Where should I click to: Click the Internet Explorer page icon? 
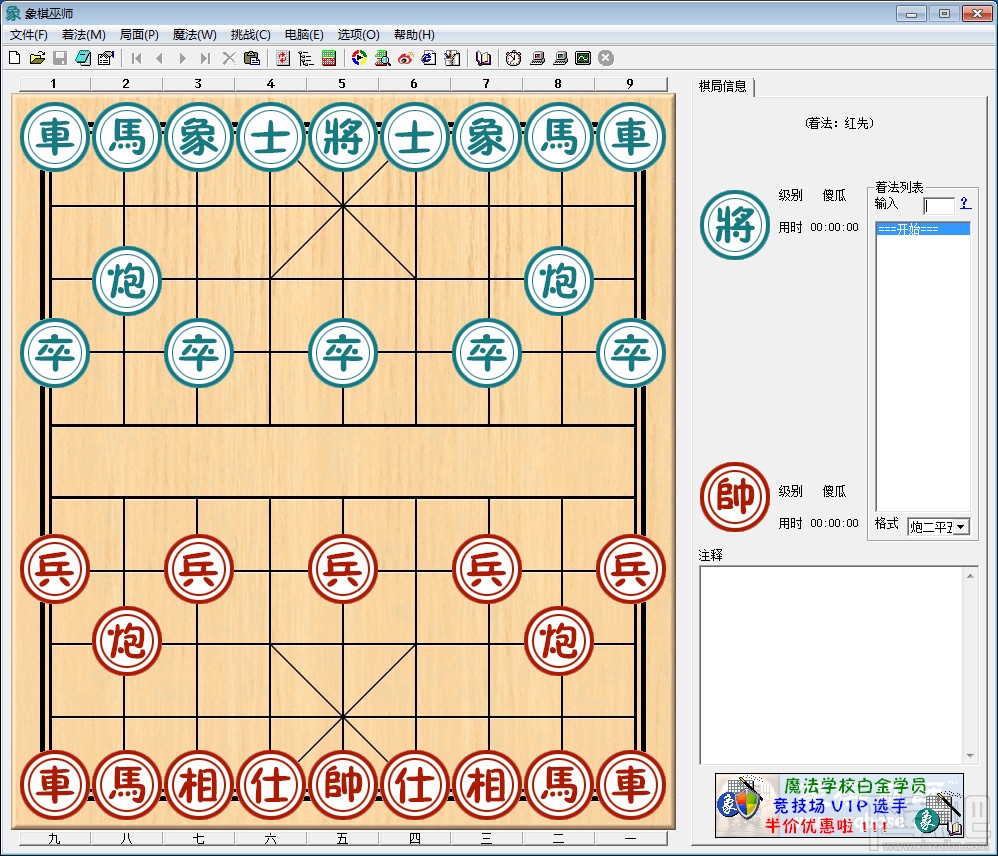coord(429,59)
